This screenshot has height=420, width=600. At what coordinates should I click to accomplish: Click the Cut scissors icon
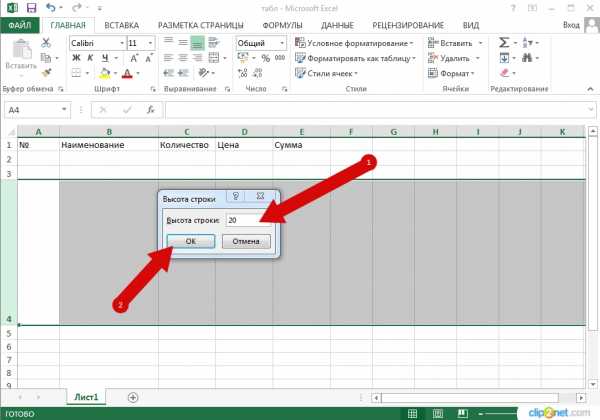coord(46,42)
